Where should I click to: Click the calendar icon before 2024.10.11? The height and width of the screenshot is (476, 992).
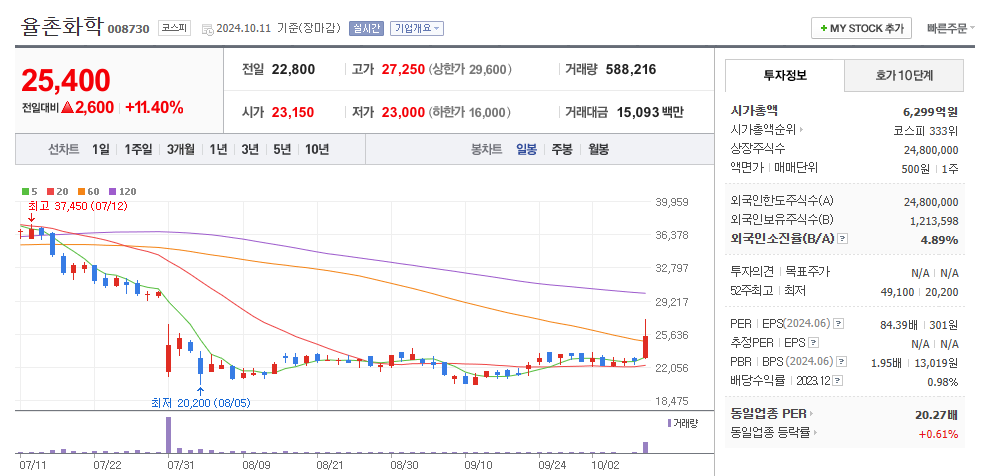pyautogui.click(x=208, y=29)
